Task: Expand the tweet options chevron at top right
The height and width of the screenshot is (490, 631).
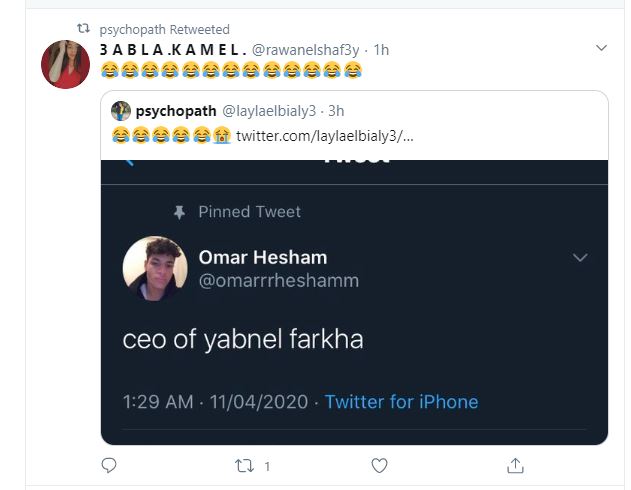Action: (x=601, y=48)
